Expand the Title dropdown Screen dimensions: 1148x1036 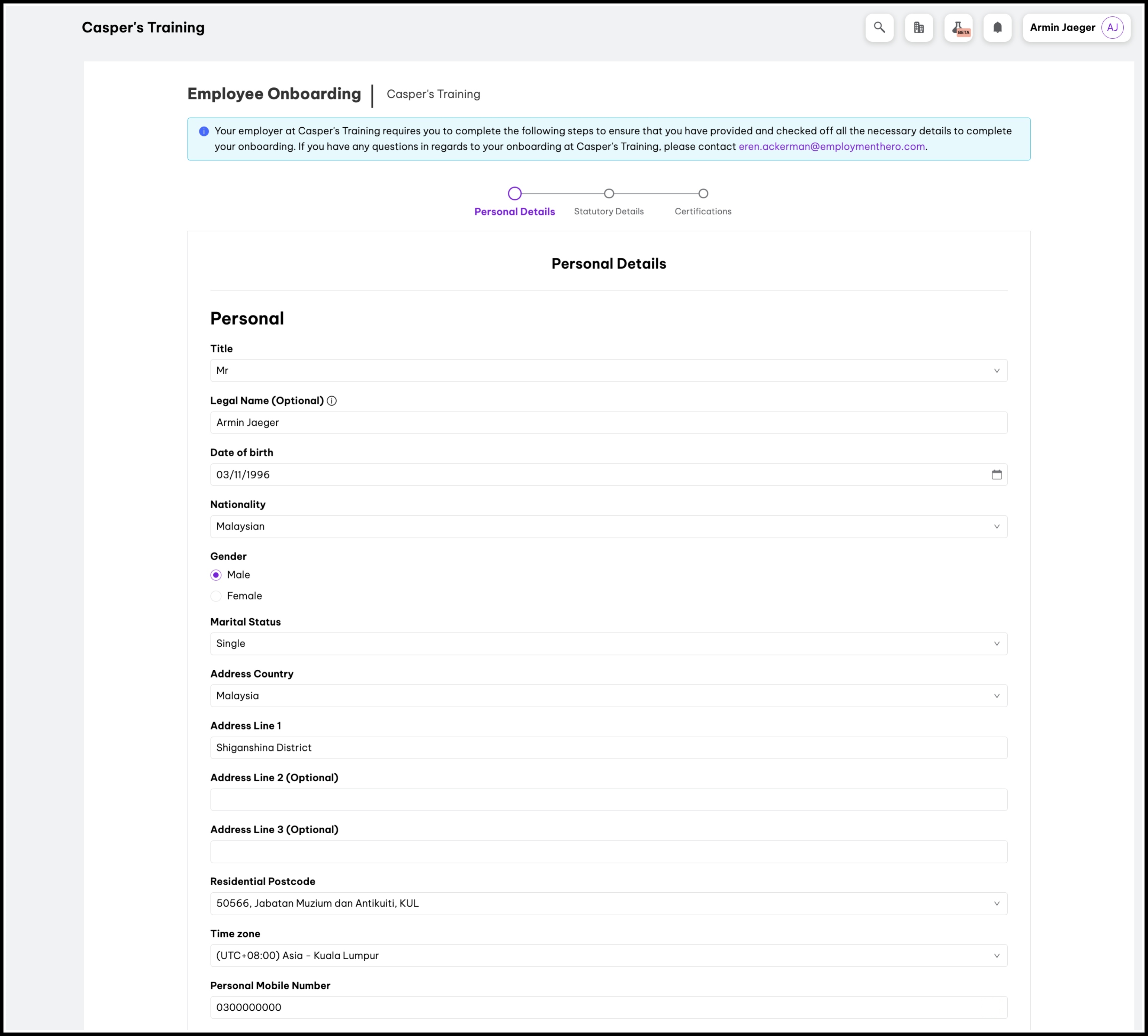(x=608, y=370)
